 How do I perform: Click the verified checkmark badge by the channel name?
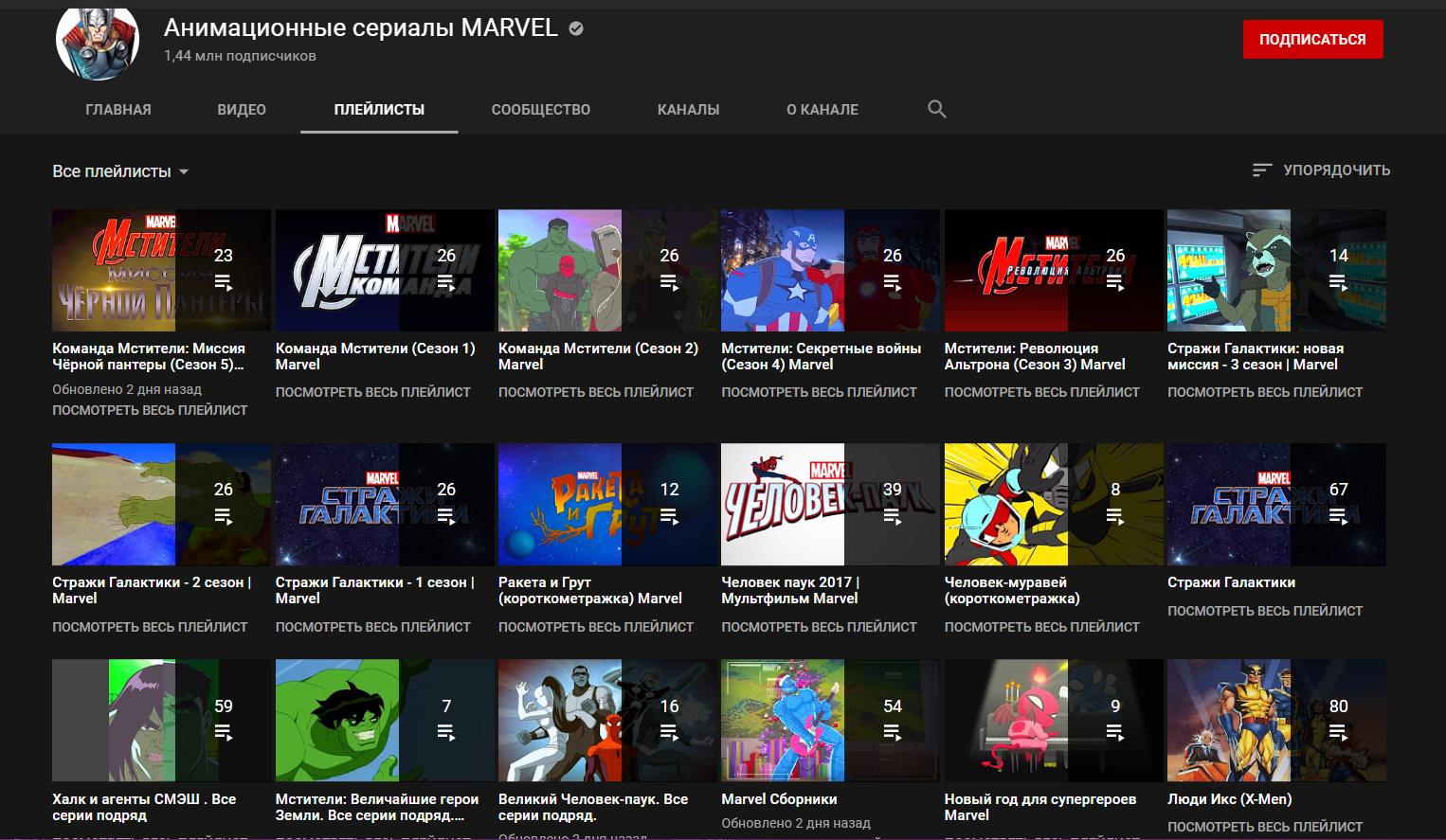576,28
